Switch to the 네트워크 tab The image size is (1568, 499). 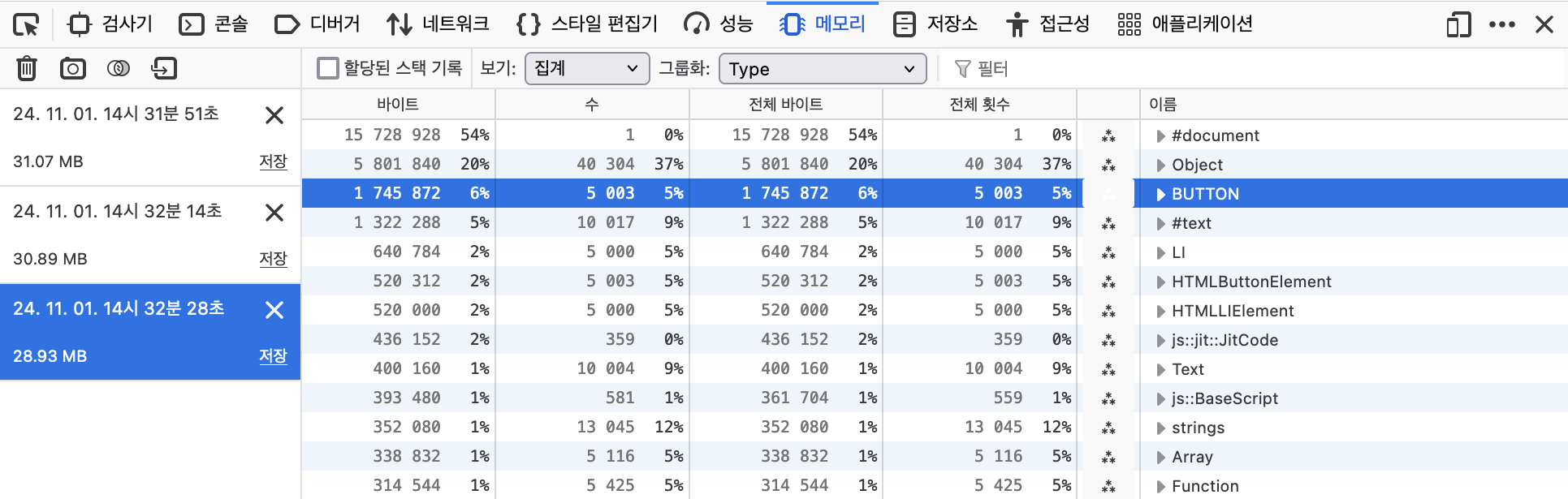tap(438, 24)
